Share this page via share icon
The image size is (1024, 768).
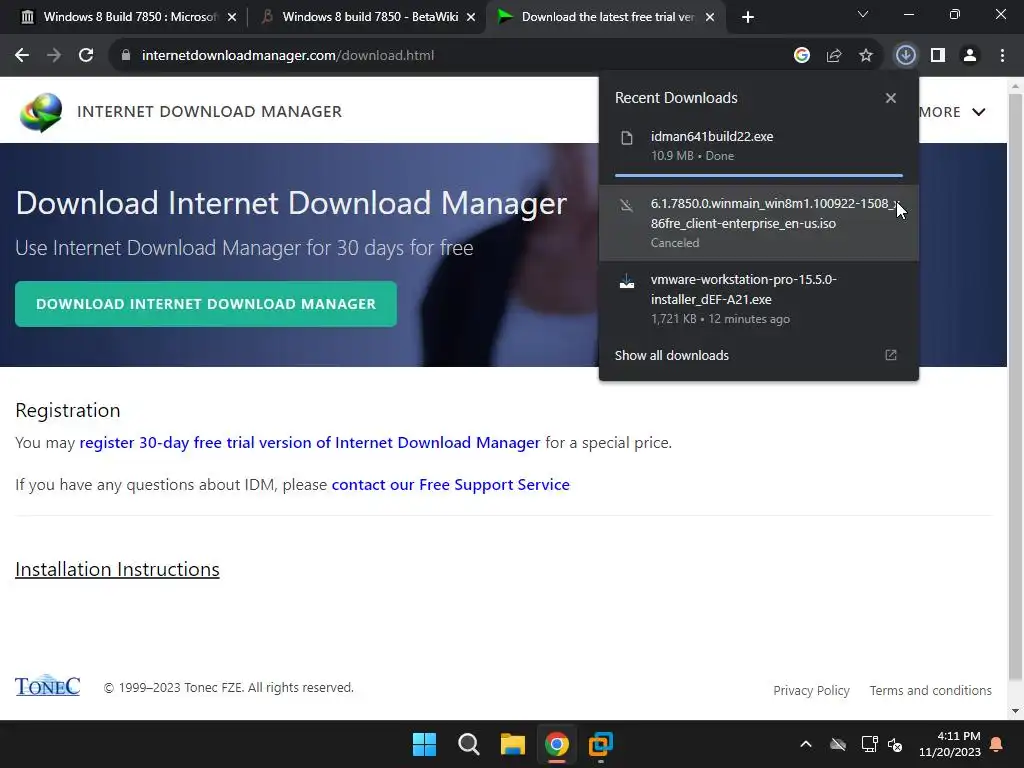click(833, 56)
